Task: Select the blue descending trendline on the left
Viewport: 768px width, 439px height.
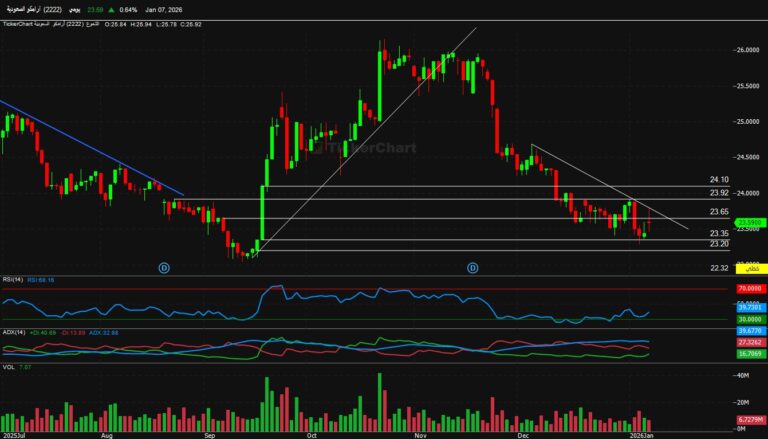Action: point(90,146)
